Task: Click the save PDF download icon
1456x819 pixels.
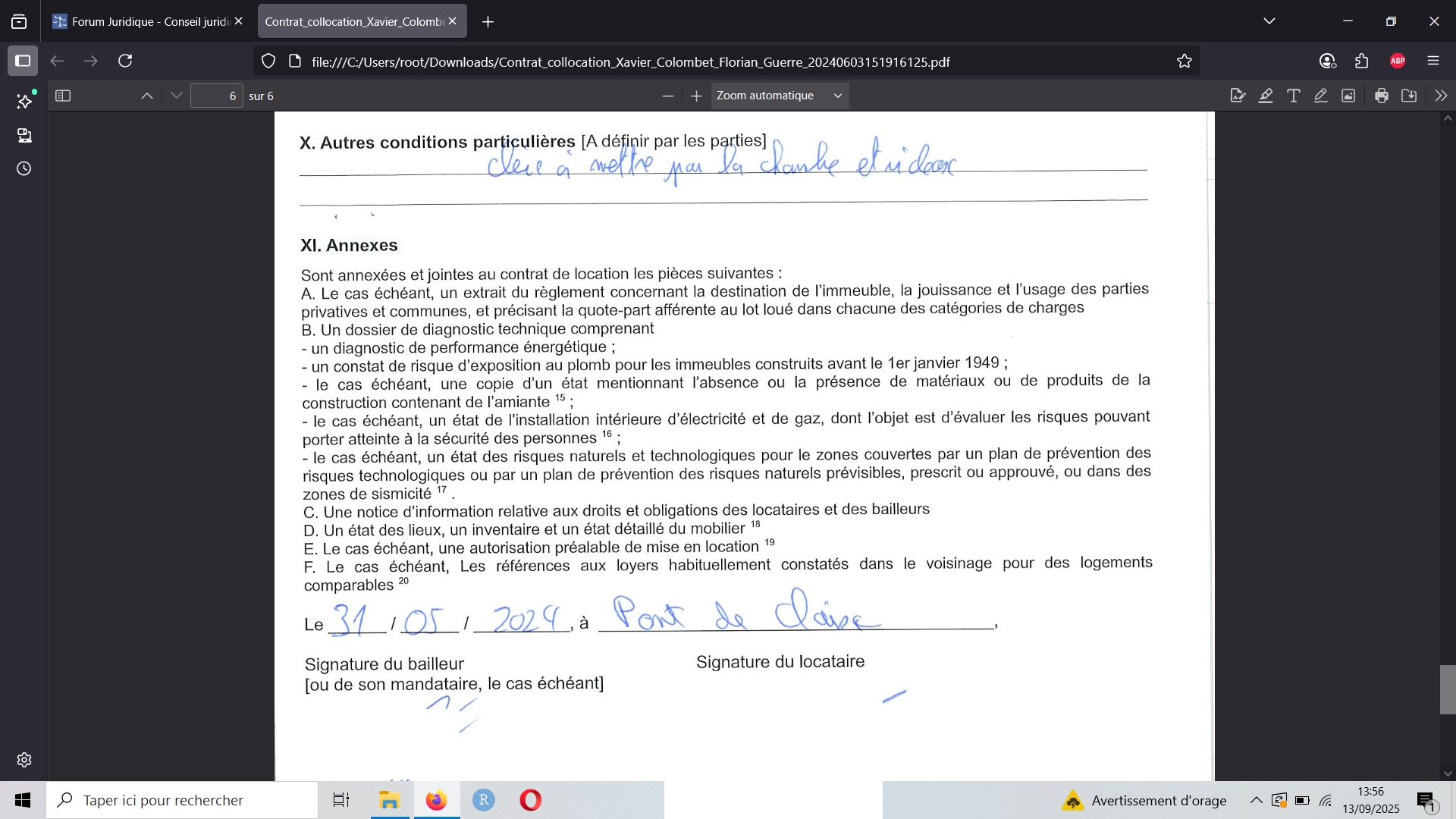Action: (1409, 96)
